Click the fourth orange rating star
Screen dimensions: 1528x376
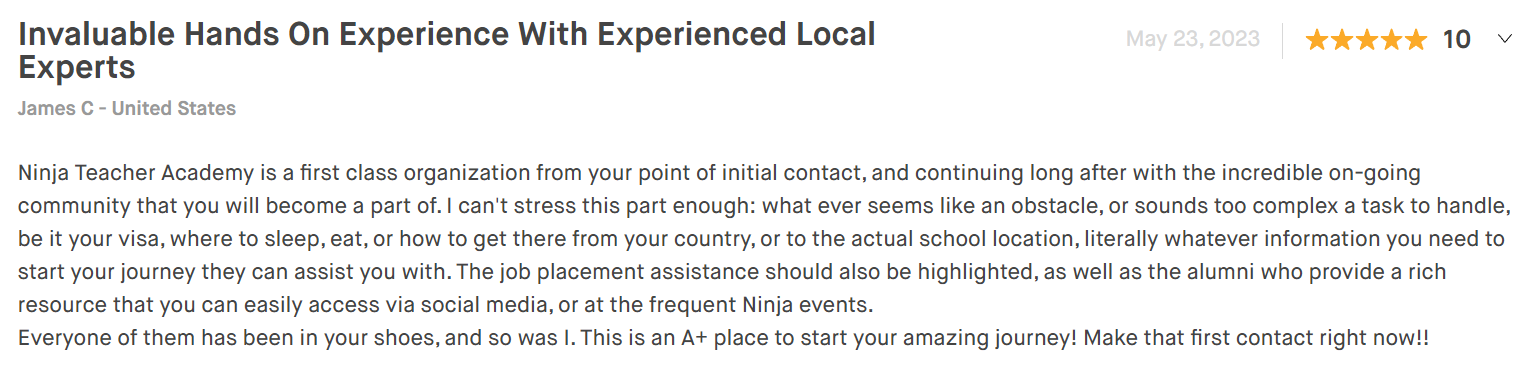[x=1391, y=40]
